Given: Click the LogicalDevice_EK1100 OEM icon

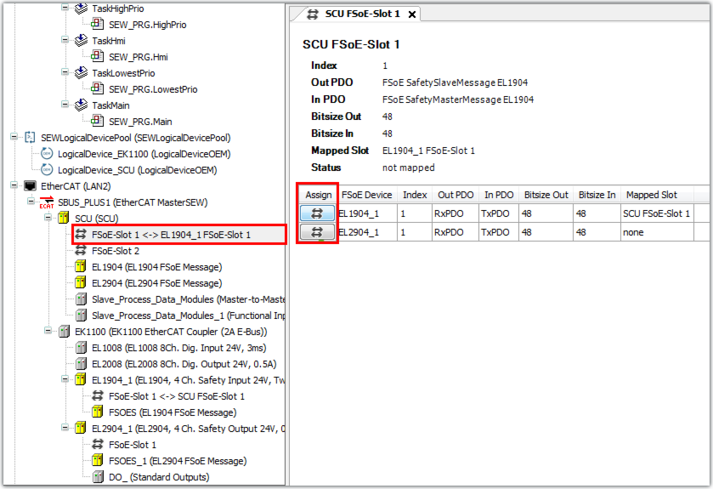Looking at the screenshot, I should [x=46, y=154].
